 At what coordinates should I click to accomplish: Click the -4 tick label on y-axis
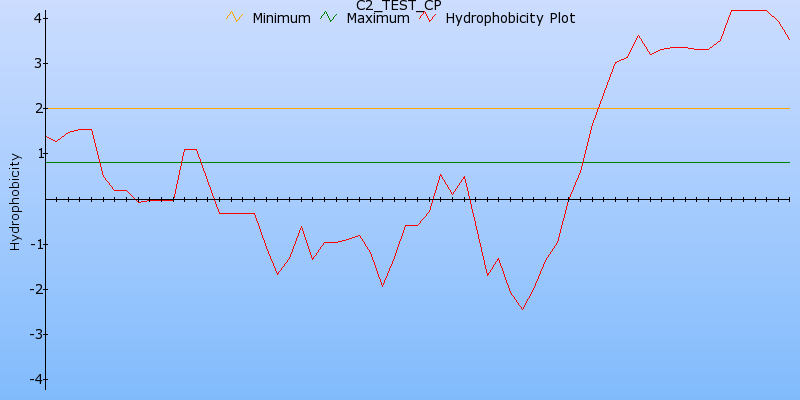coord(34,379)
